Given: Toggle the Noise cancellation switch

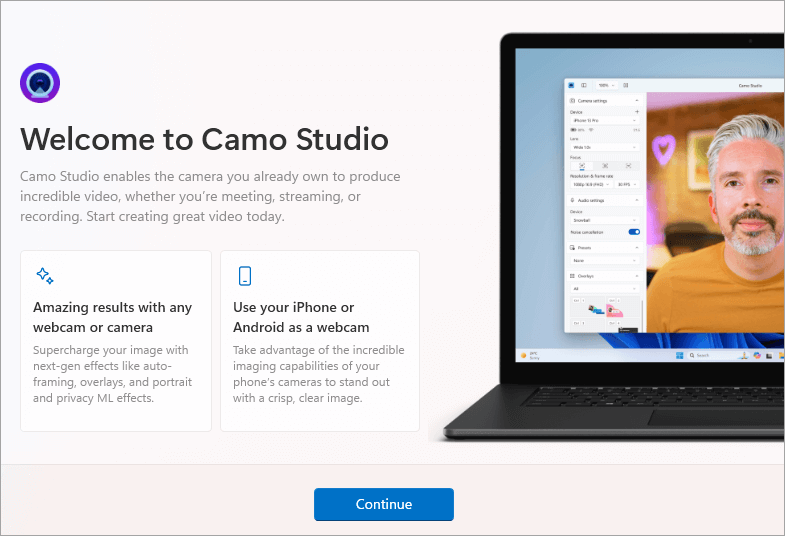Looking at the screenshot, I should 634,232.
